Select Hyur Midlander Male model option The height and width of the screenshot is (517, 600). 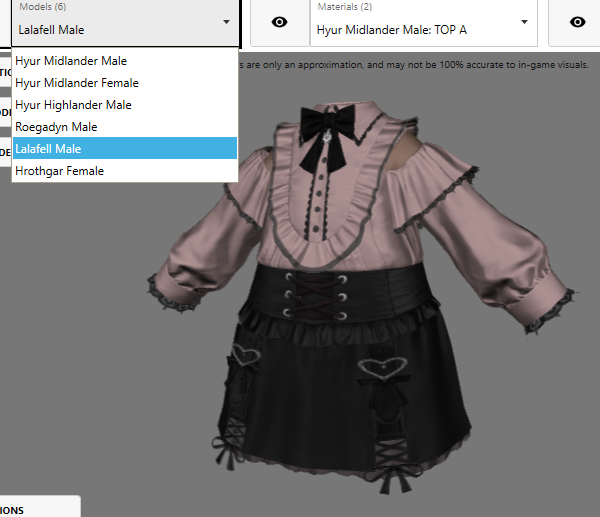(x=125, y=61)
